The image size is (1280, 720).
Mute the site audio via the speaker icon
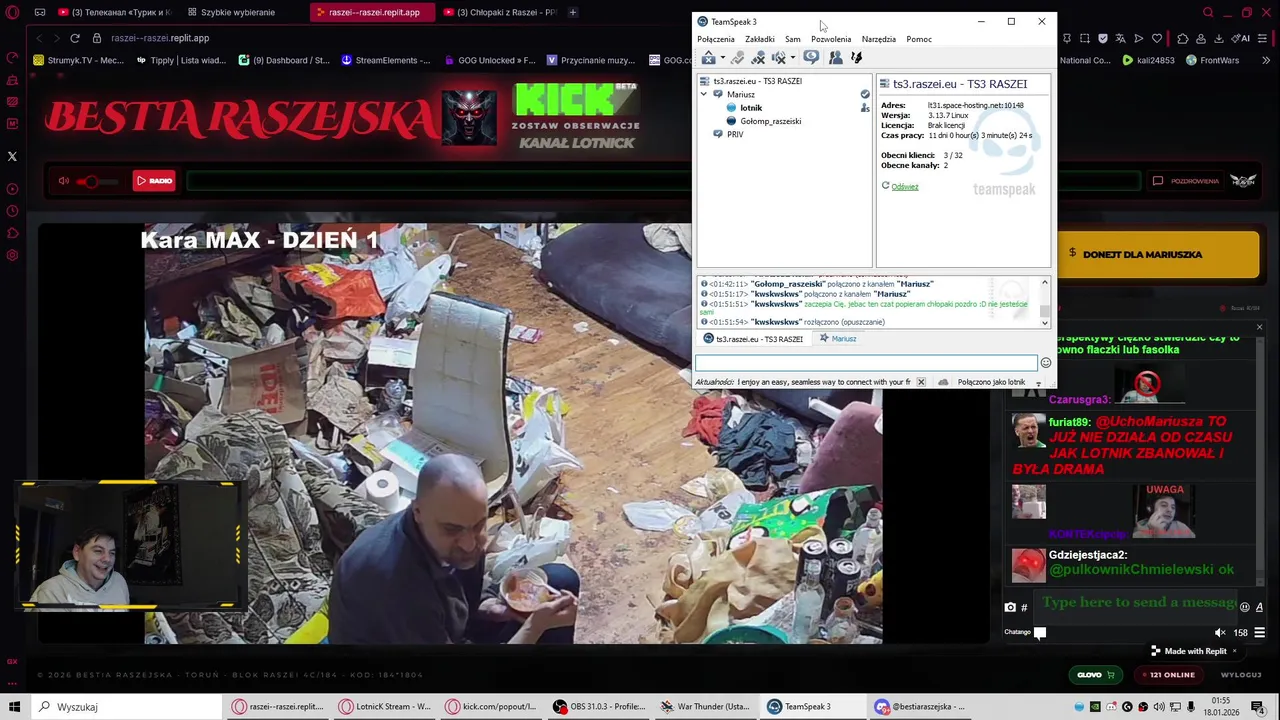(64, 181)
